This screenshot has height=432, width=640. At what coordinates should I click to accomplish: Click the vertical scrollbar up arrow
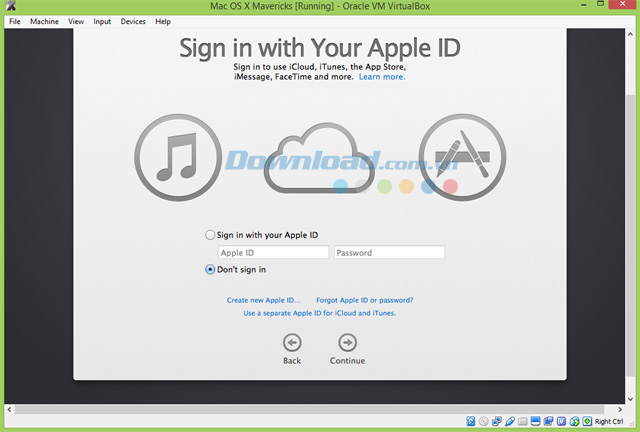(x=630, y=35)
